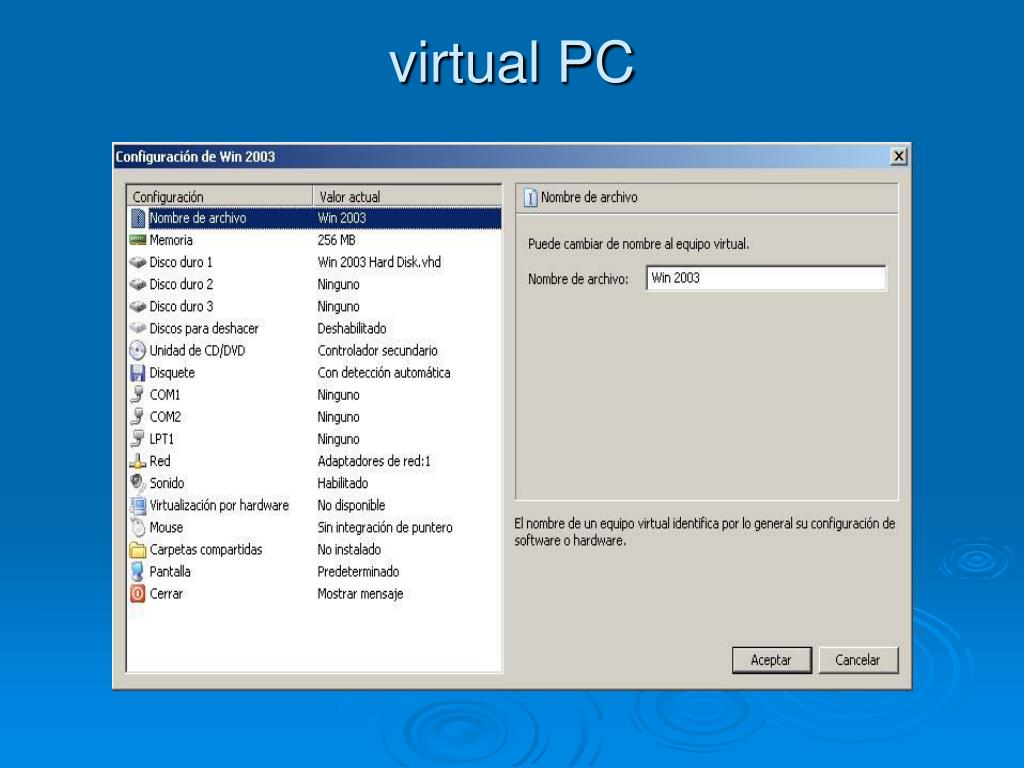Click the Sin integración de puntero value

coord(385,527)
